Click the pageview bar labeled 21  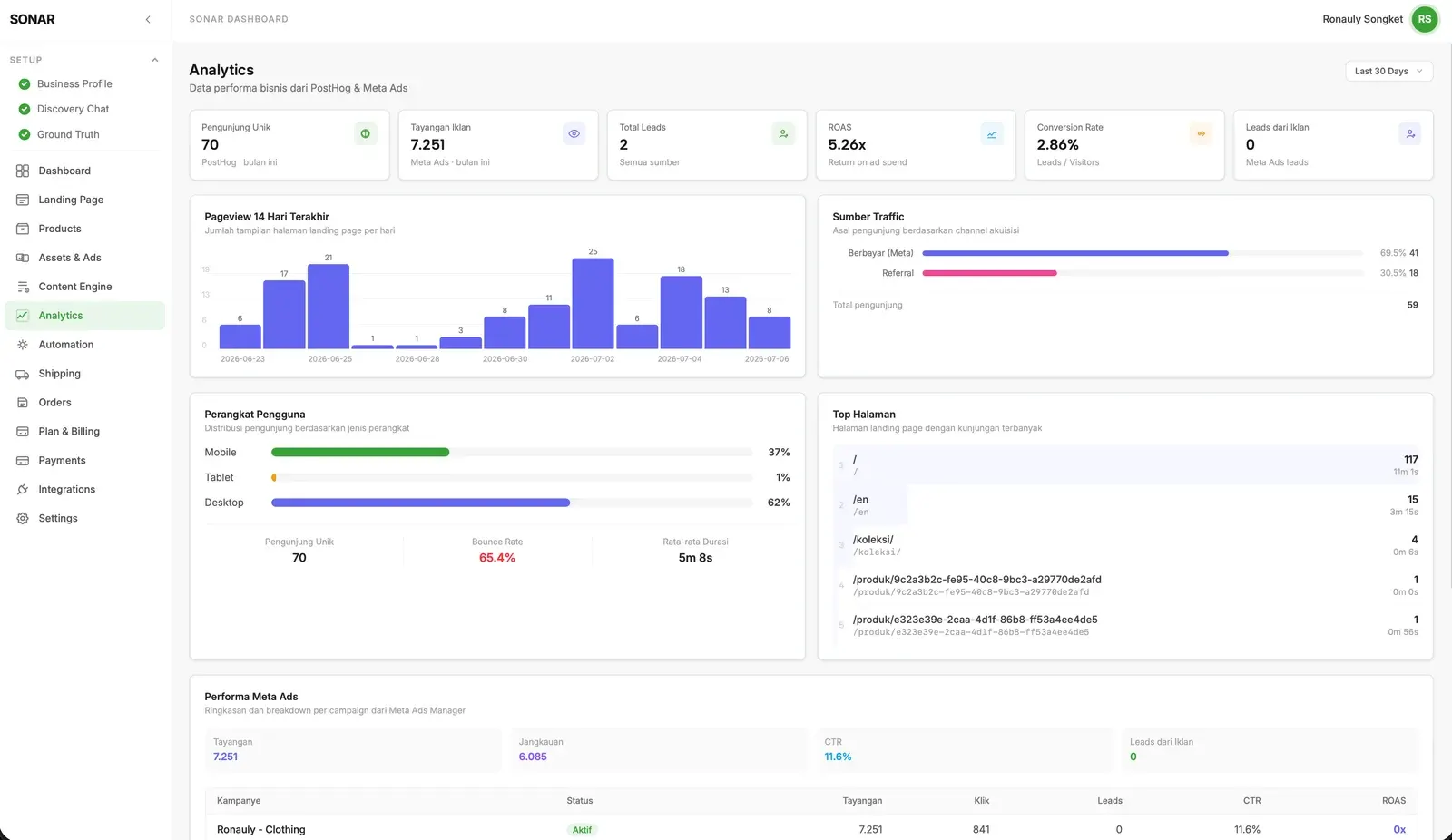tap(329, 307)
